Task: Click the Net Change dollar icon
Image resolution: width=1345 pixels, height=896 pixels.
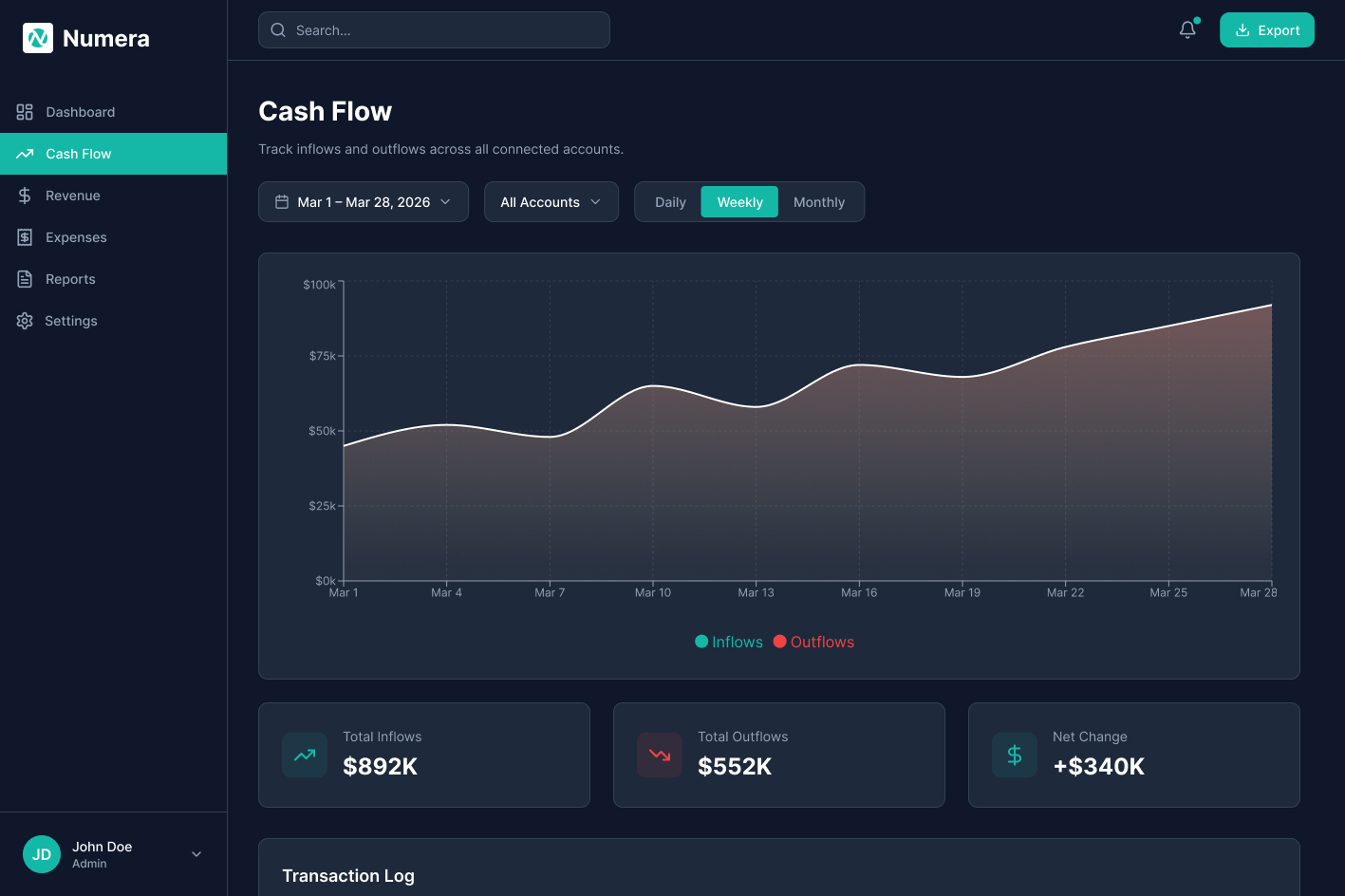Action: tap(1015, 756)
